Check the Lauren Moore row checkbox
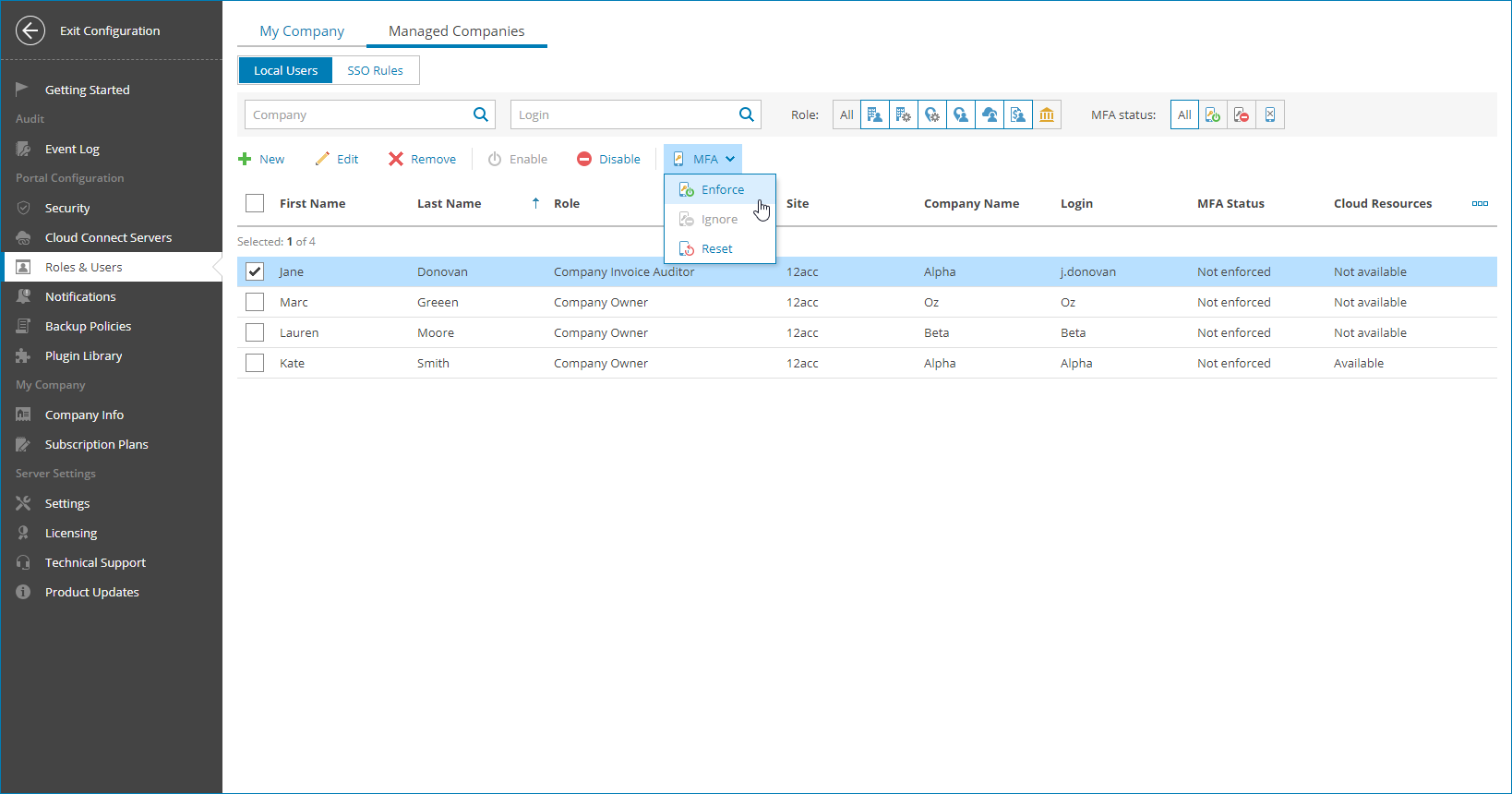 tap(255, 332)
